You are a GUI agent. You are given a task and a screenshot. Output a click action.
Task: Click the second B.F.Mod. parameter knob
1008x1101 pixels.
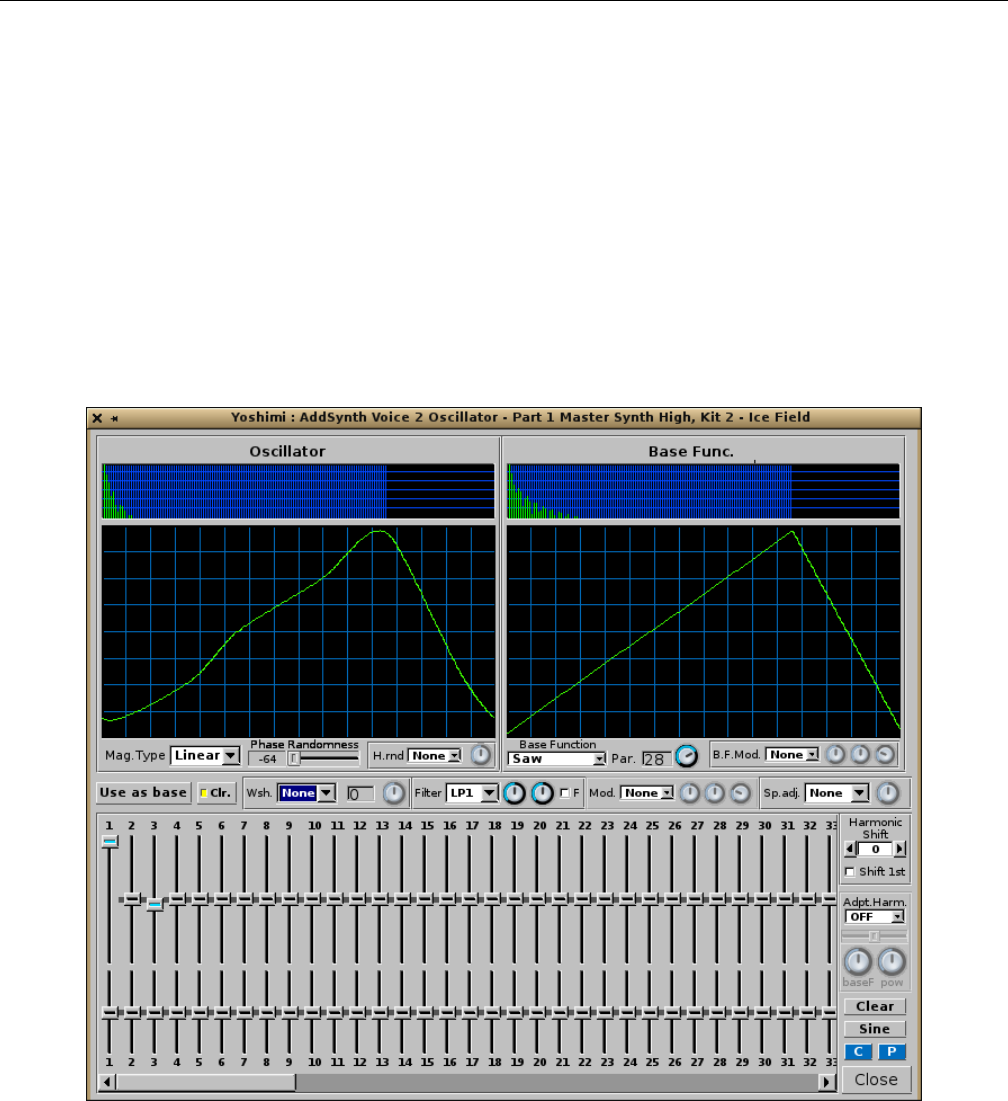click(860, 754)
